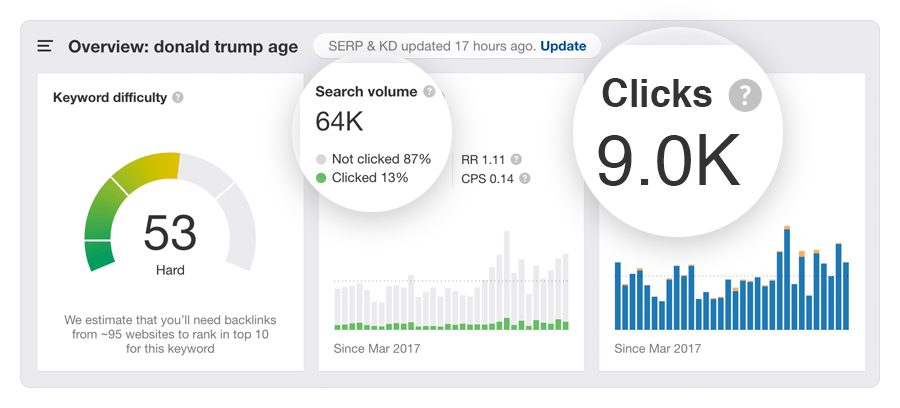The height and width of the screenshot is (408, 900).
Task: Click the keyword difficulty gauge
Action: pyautogui.click(x=170, y=212)
